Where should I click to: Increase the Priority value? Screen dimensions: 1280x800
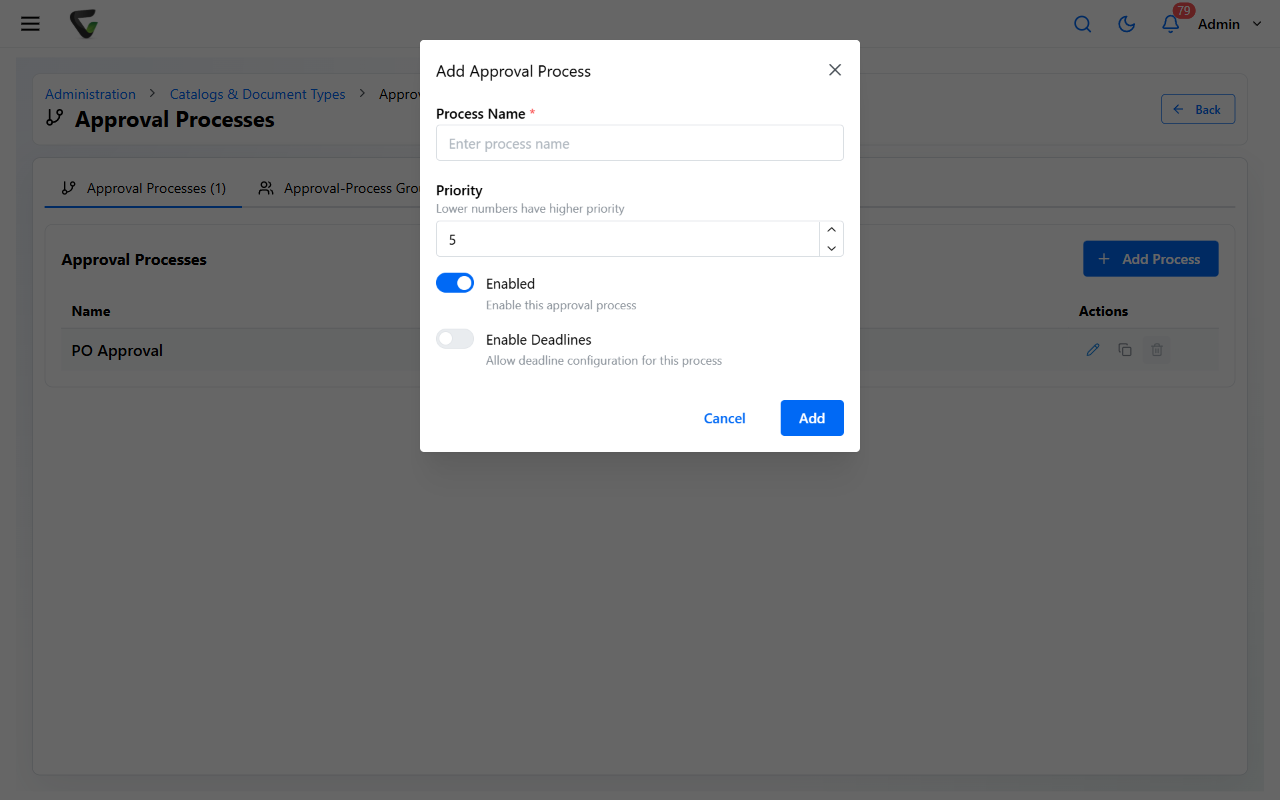[831, 230]
